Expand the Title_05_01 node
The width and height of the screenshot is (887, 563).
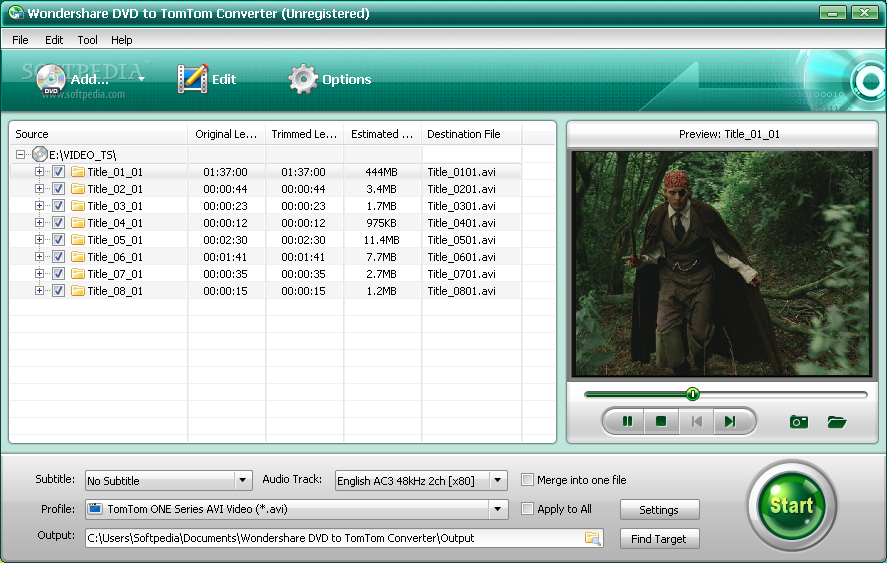click(39, 239)
